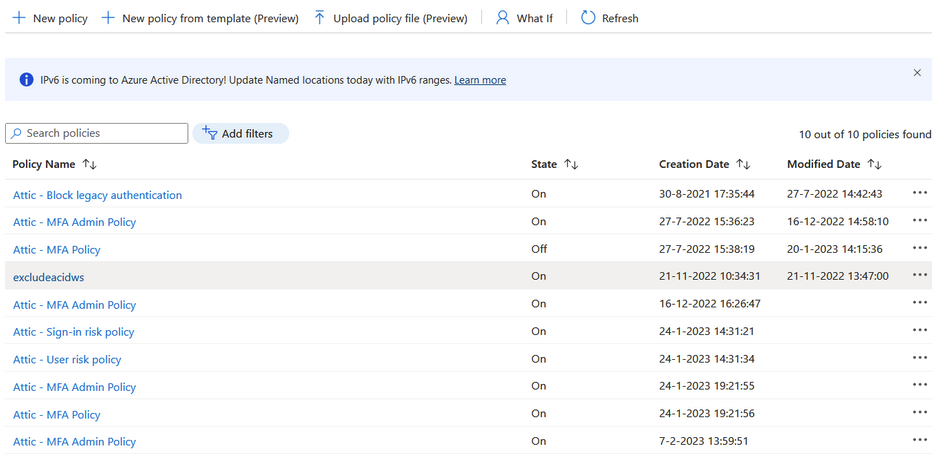Open the What If tool
The width and height of the screenshot is (939, 458).
pos(524,18)
